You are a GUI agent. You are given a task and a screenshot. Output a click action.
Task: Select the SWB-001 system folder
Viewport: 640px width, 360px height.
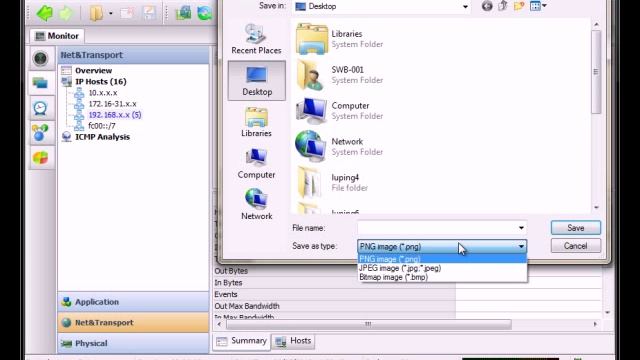coord(340,75)
